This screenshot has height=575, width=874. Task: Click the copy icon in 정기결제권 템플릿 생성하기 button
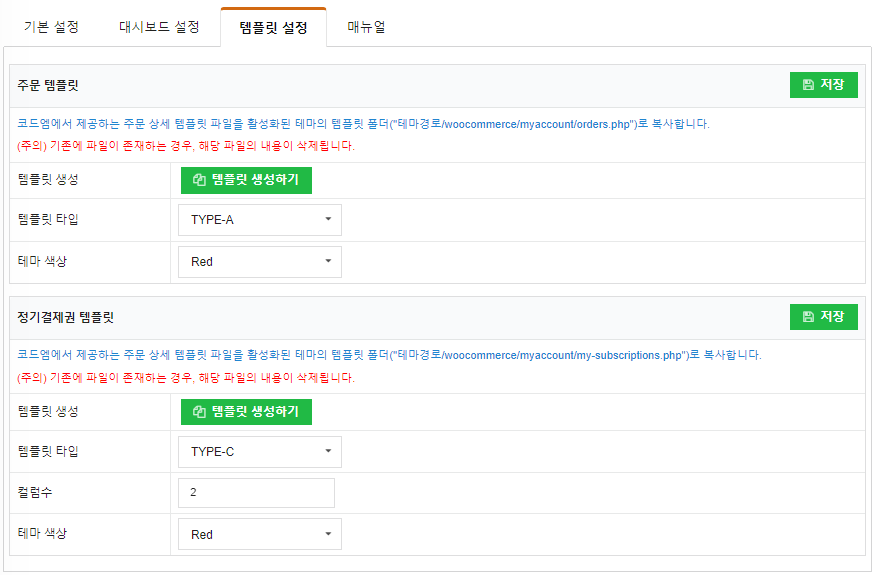199,412
